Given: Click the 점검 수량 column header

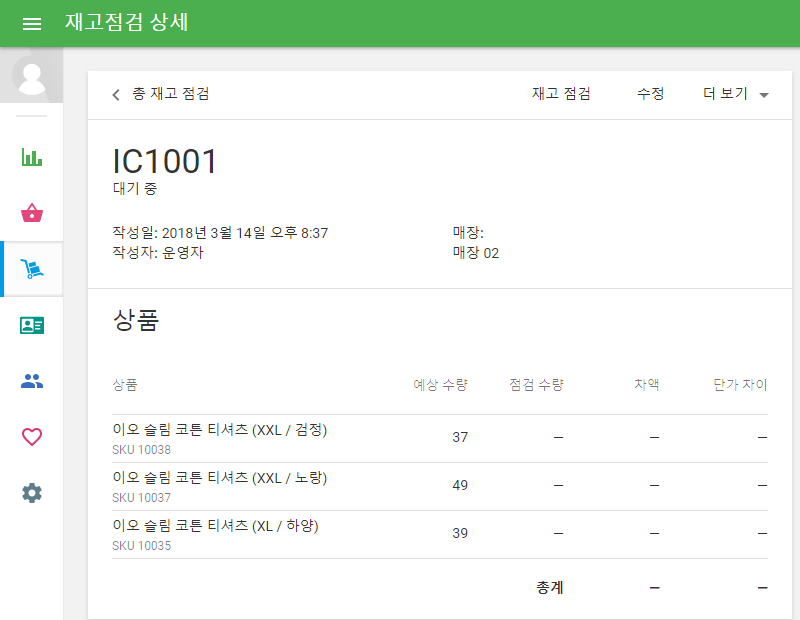Looking at the screenshot, I should (536, 385).
